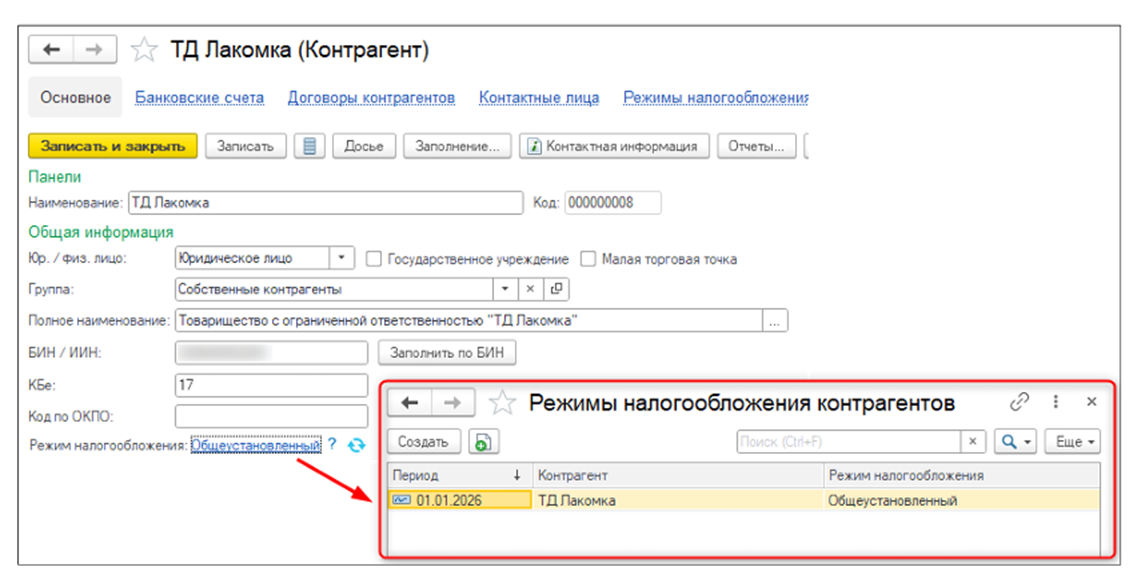Click the Заполнение... button

coord(457,146)
